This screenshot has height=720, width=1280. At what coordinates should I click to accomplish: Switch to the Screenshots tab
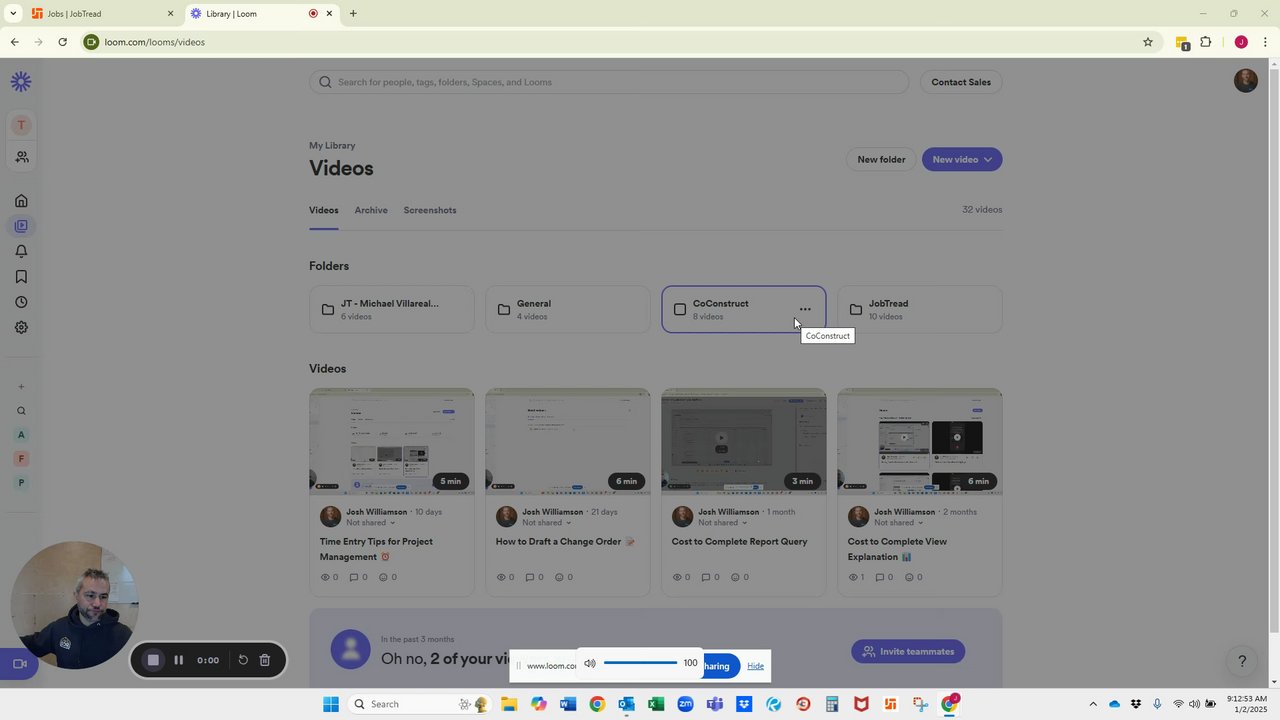pyautogui.click(x=430, y=210)
